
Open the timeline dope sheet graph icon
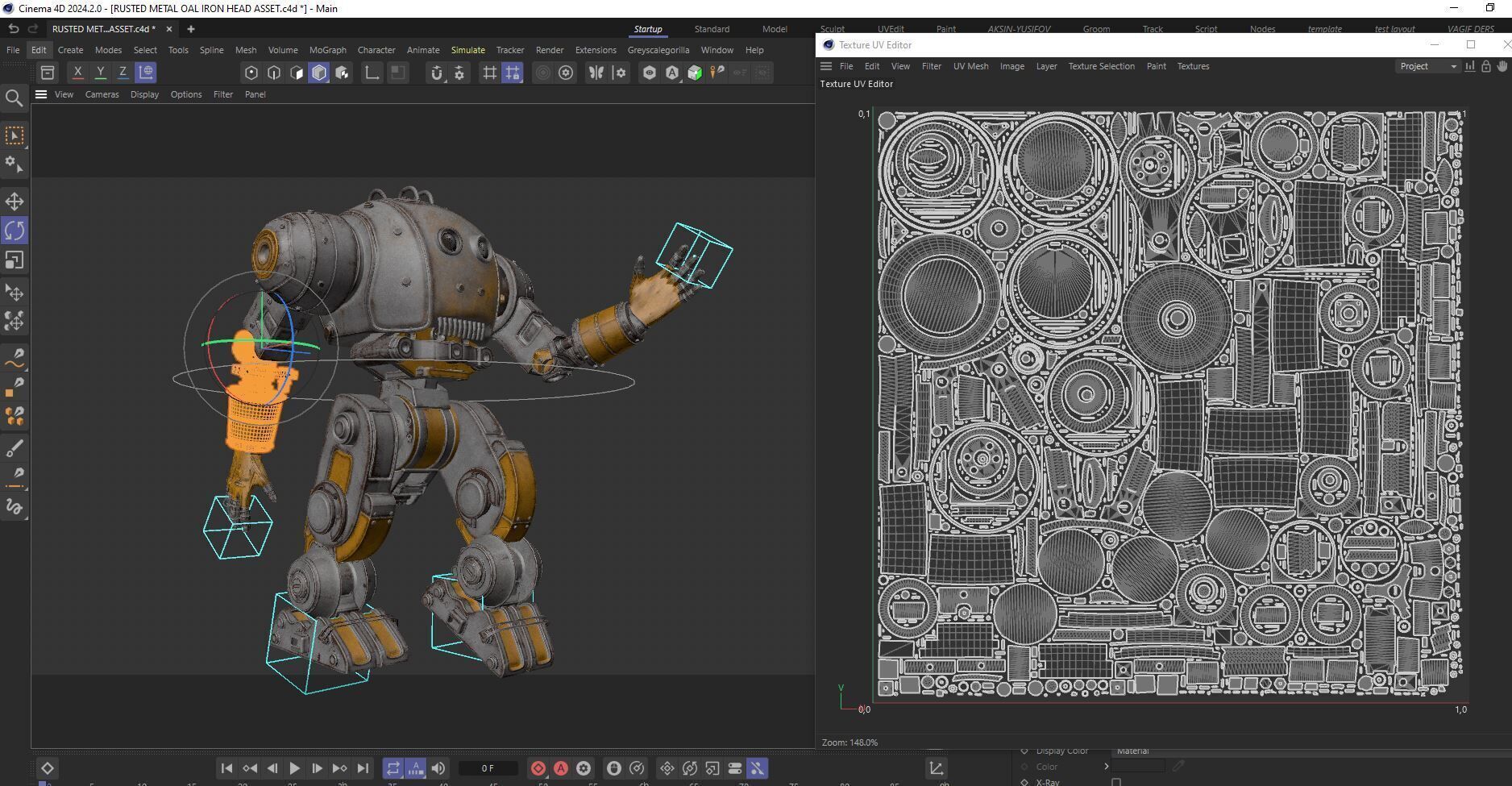pos(936,768)
